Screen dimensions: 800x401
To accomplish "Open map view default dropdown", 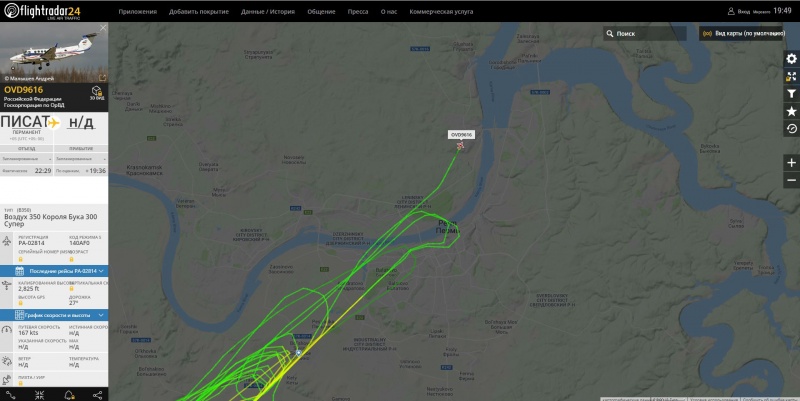I will click(744, 34).
